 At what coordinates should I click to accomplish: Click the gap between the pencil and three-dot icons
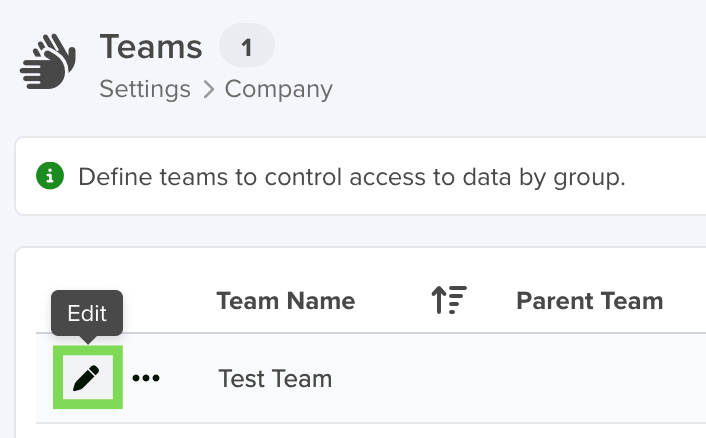coord(127,378)
